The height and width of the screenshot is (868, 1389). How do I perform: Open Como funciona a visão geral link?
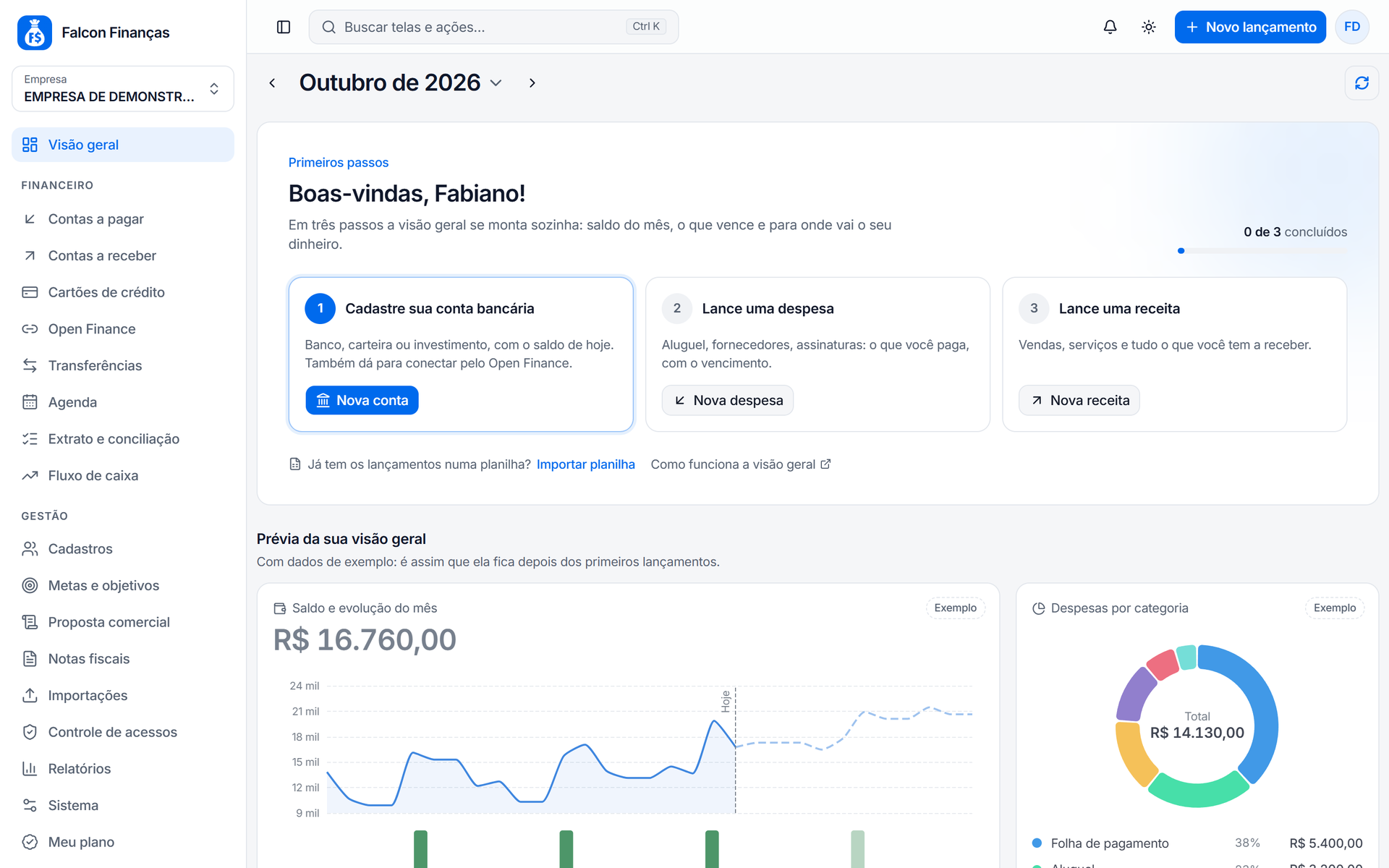pyautogui.click(x=741, y=464)
